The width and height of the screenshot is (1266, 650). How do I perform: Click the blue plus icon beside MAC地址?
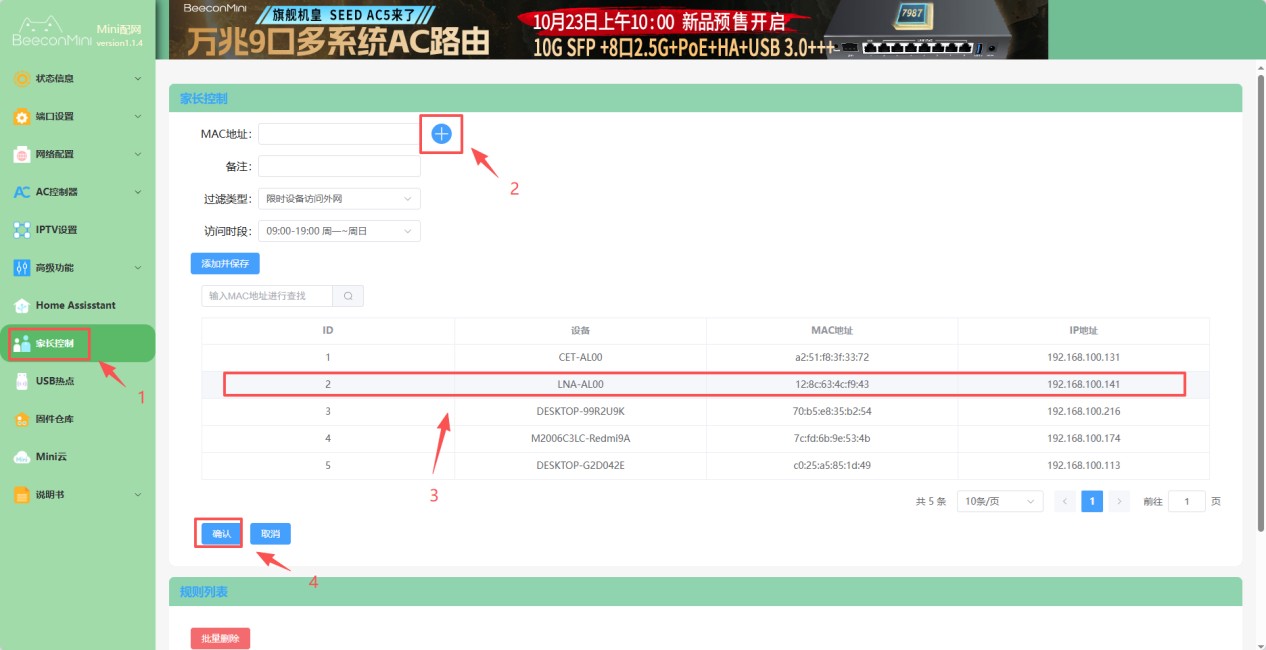click(441, 134)
